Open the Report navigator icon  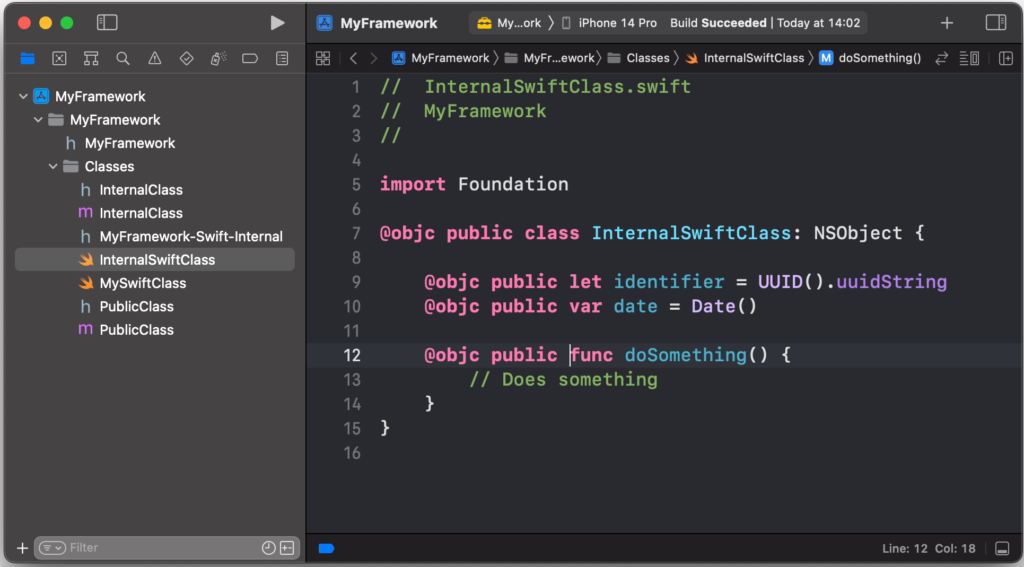coord(282,58)
